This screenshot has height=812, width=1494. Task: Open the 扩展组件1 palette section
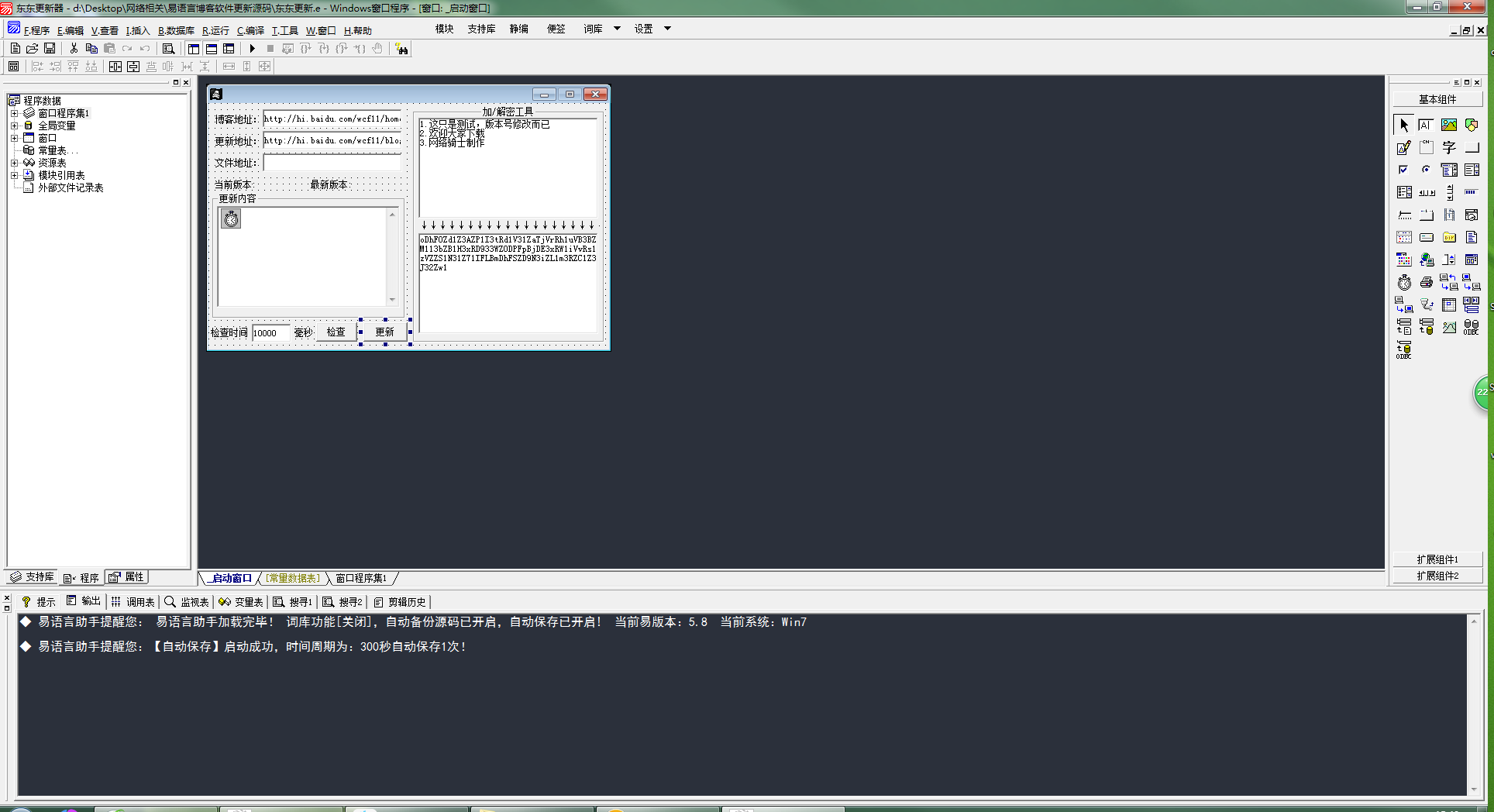(1437, 559)
